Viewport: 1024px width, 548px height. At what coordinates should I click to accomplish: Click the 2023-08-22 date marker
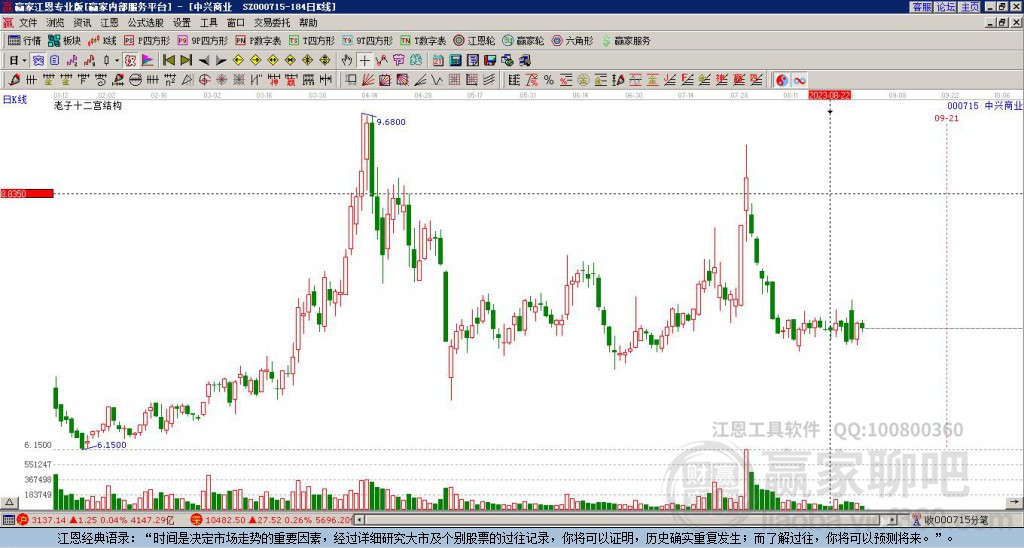(x=830, y=95)
